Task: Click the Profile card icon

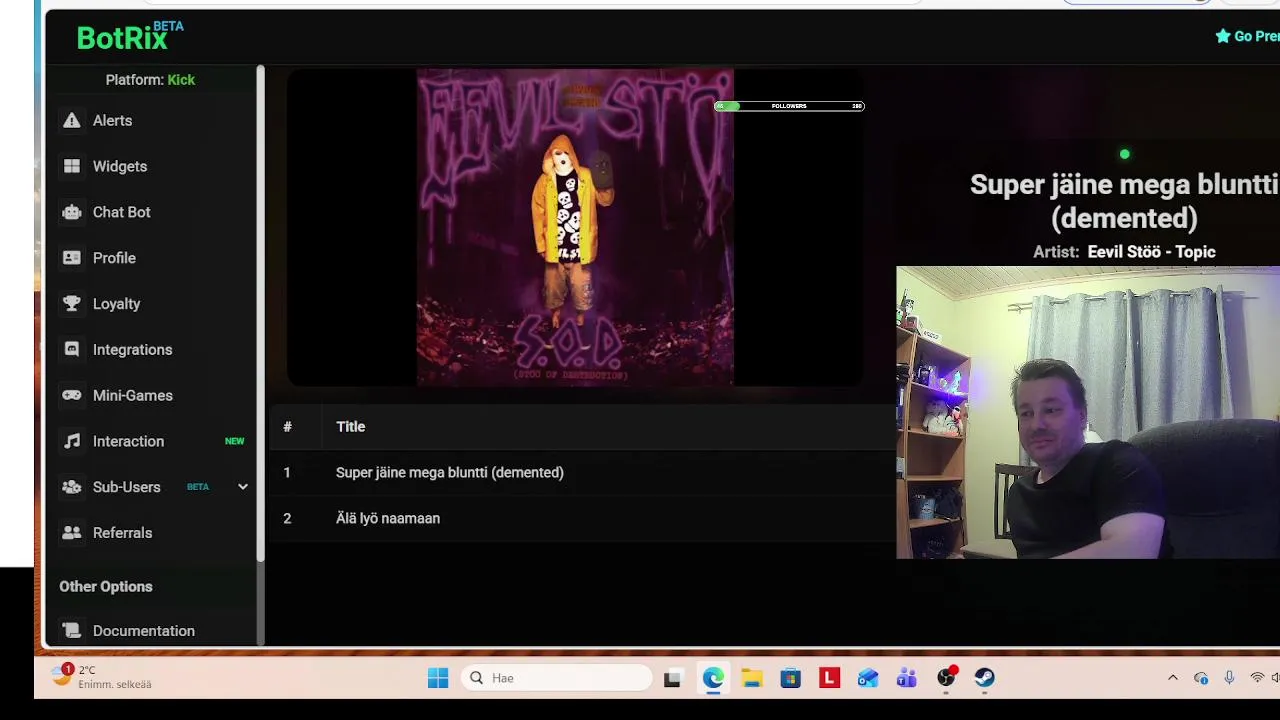Action: coord(71,258)
